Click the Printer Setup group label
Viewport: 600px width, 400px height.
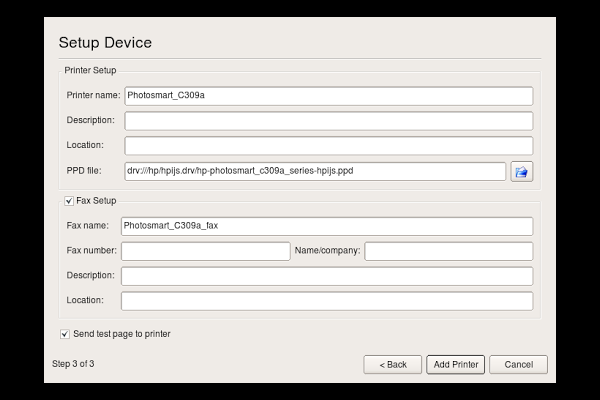[90, 70]
